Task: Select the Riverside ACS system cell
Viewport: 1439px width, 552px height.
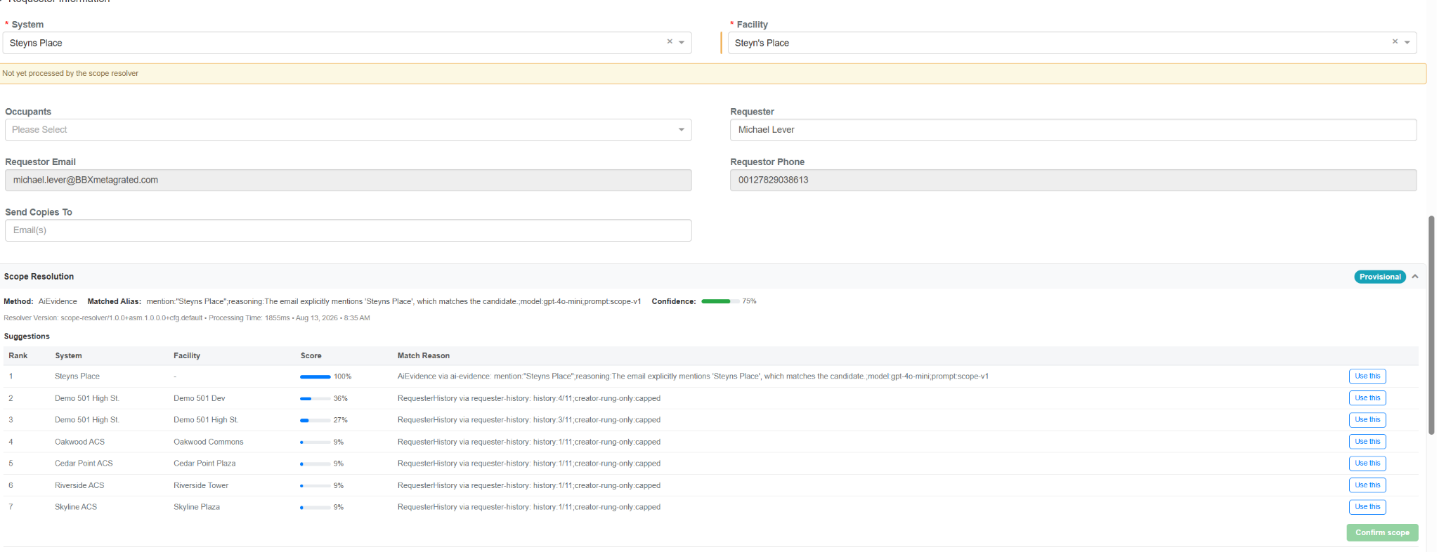Action: point(80,486)
